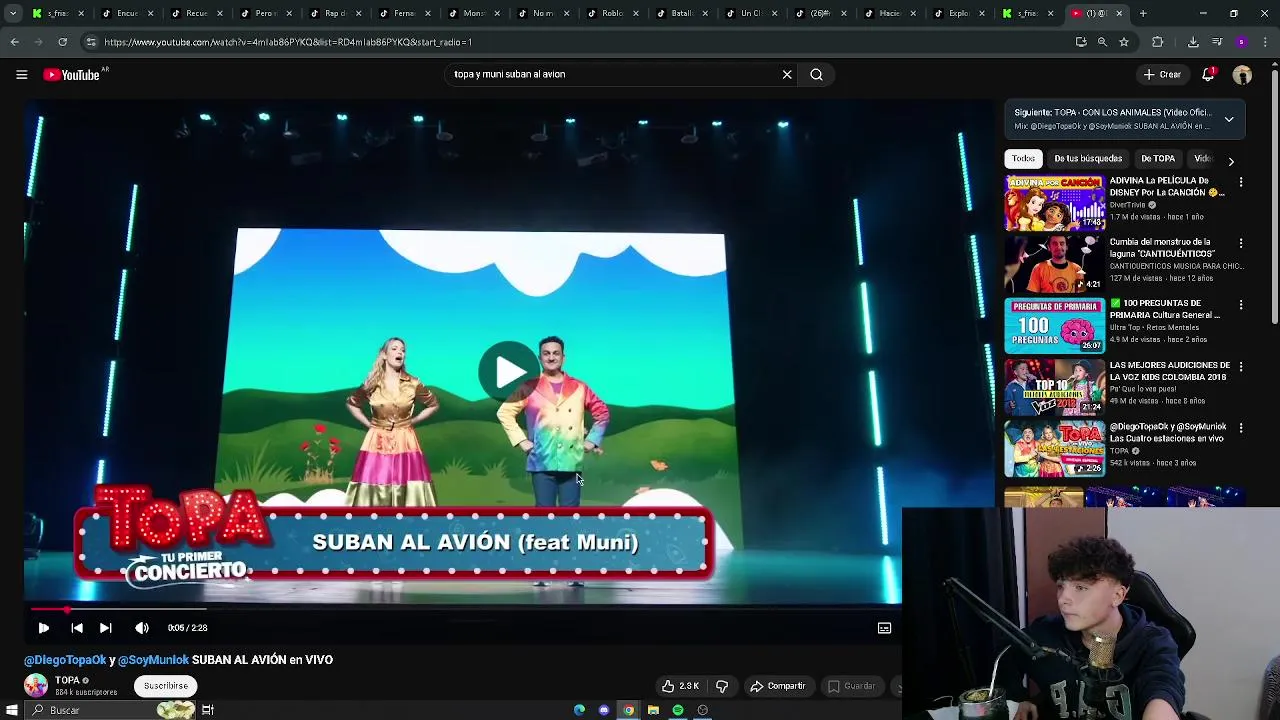The width and height of the screenshot is (1280, 720).
Task: Select the De tus búsquedas chip
Action: tap(1088, 158)
